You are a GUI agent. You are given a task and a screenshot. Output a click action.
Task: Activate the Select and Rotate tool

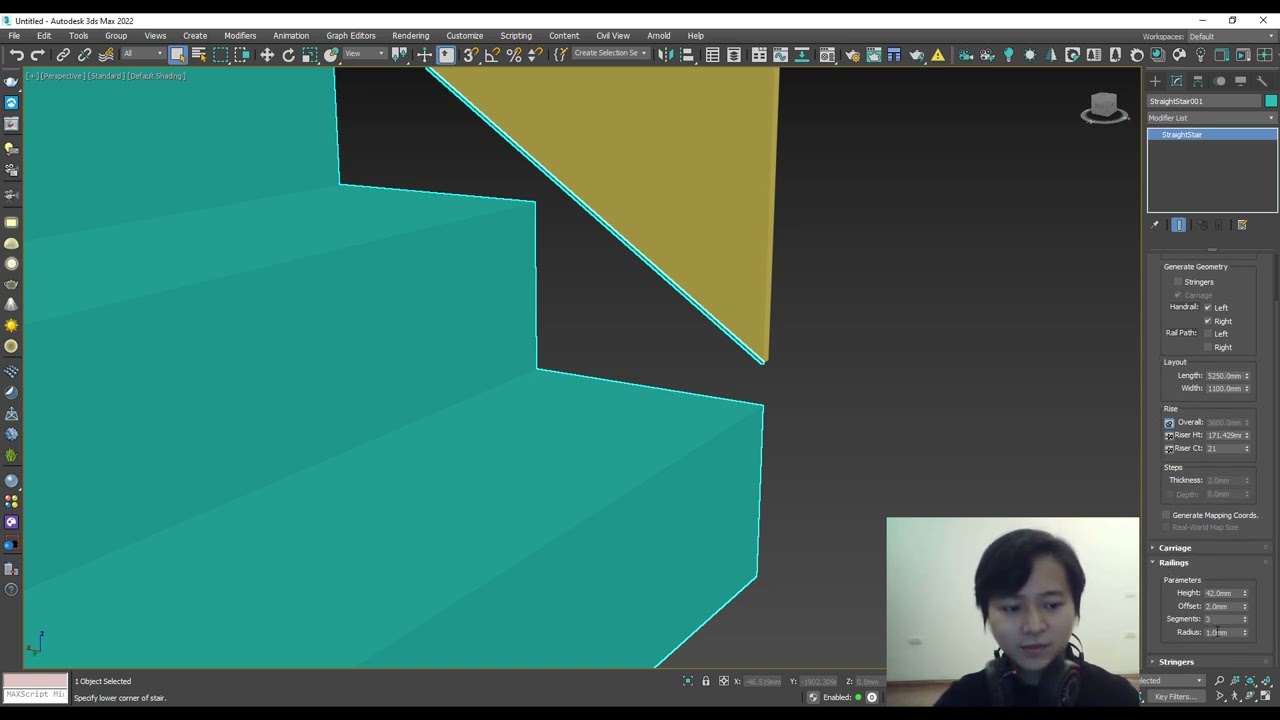(288, 55)
